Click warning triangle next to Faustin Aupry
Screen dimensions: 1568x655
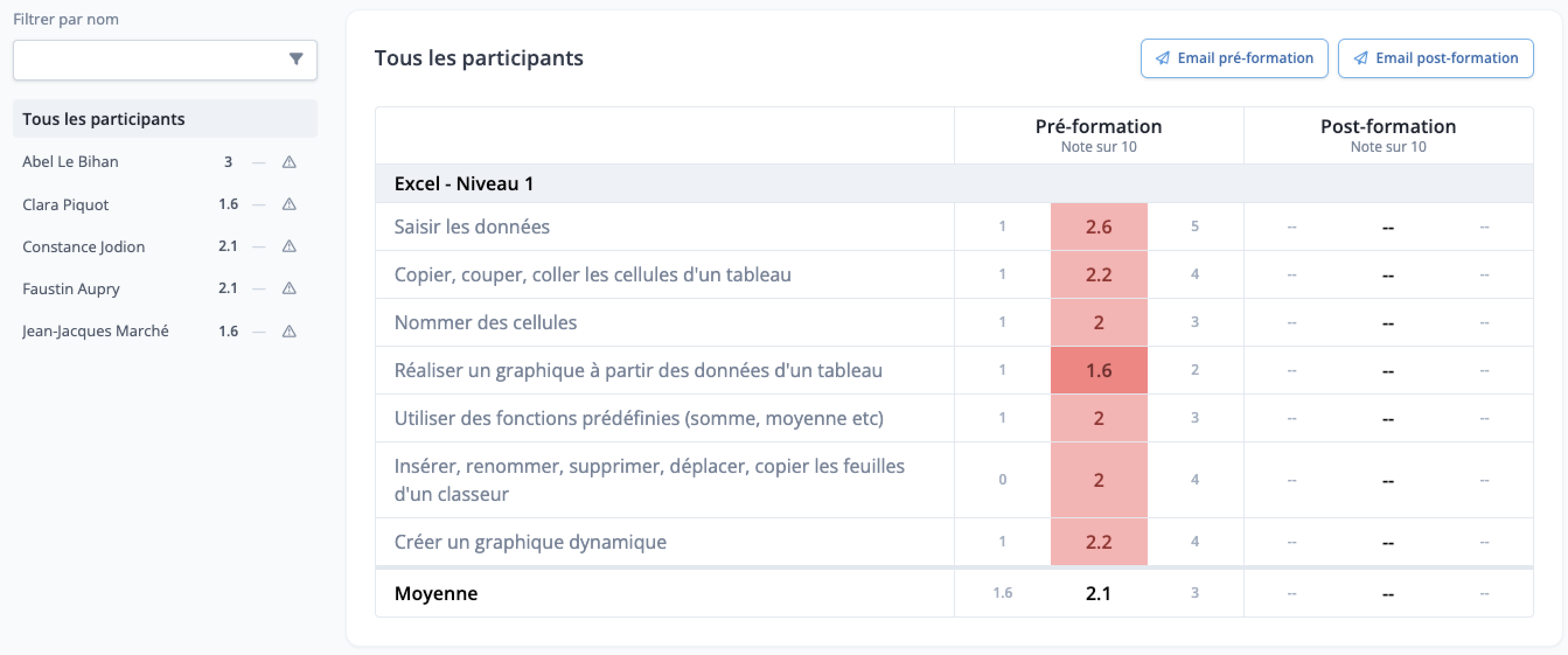289,288
